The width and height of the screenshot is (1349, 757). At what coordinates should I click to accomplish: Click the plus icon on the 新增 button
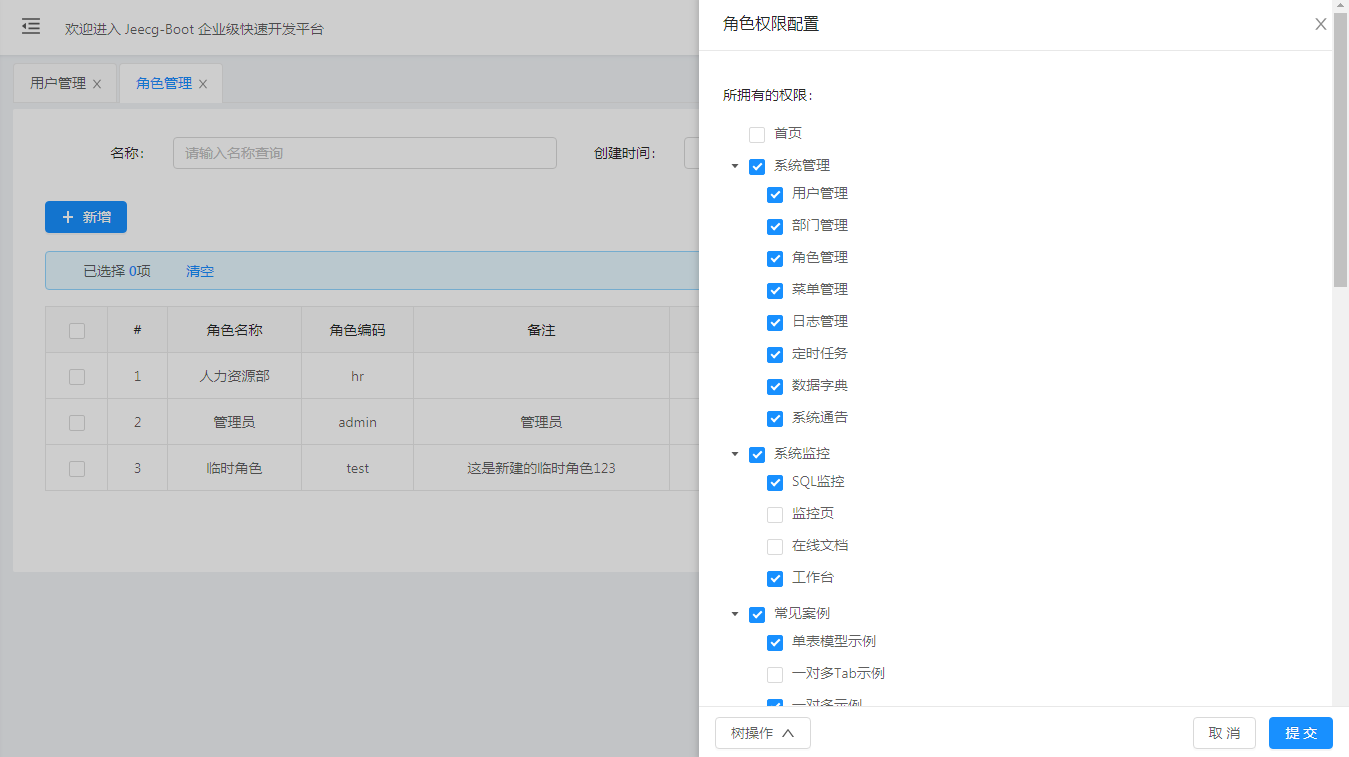click(x=68, y=217)
